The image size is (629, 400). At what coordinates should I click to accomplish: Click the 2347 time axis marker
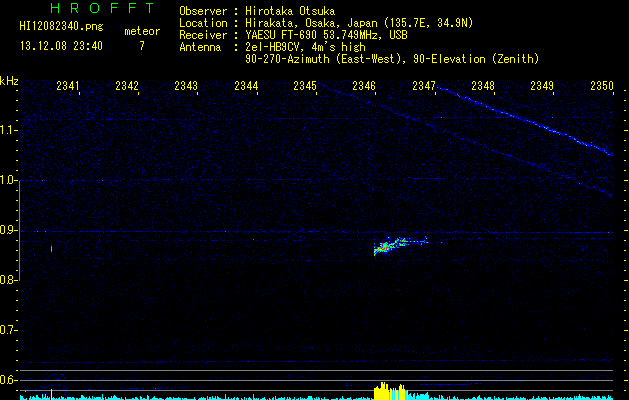point(424,86)
